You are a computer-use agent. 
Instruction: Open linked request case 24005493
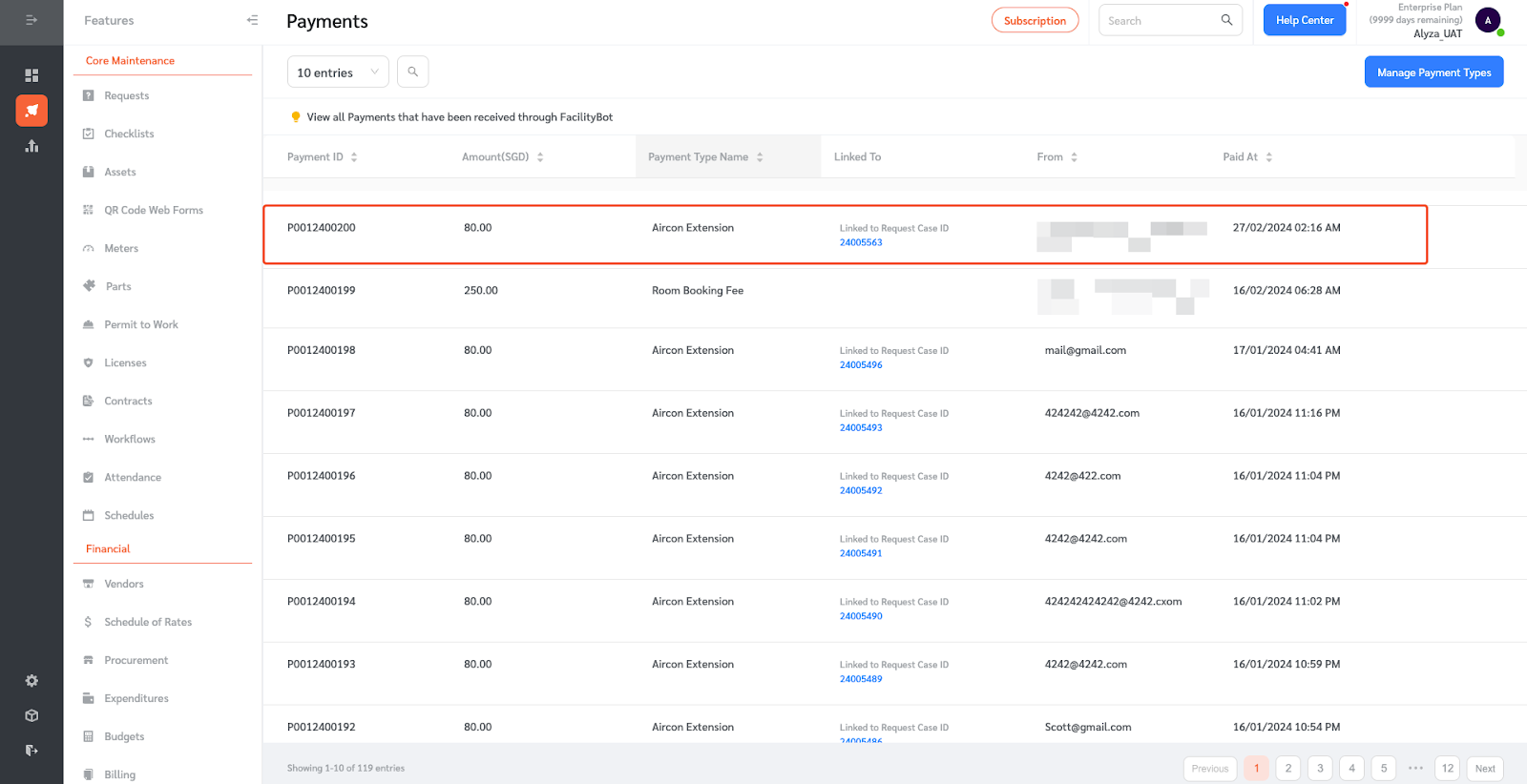pyautogui.click(x=861, y=427)
